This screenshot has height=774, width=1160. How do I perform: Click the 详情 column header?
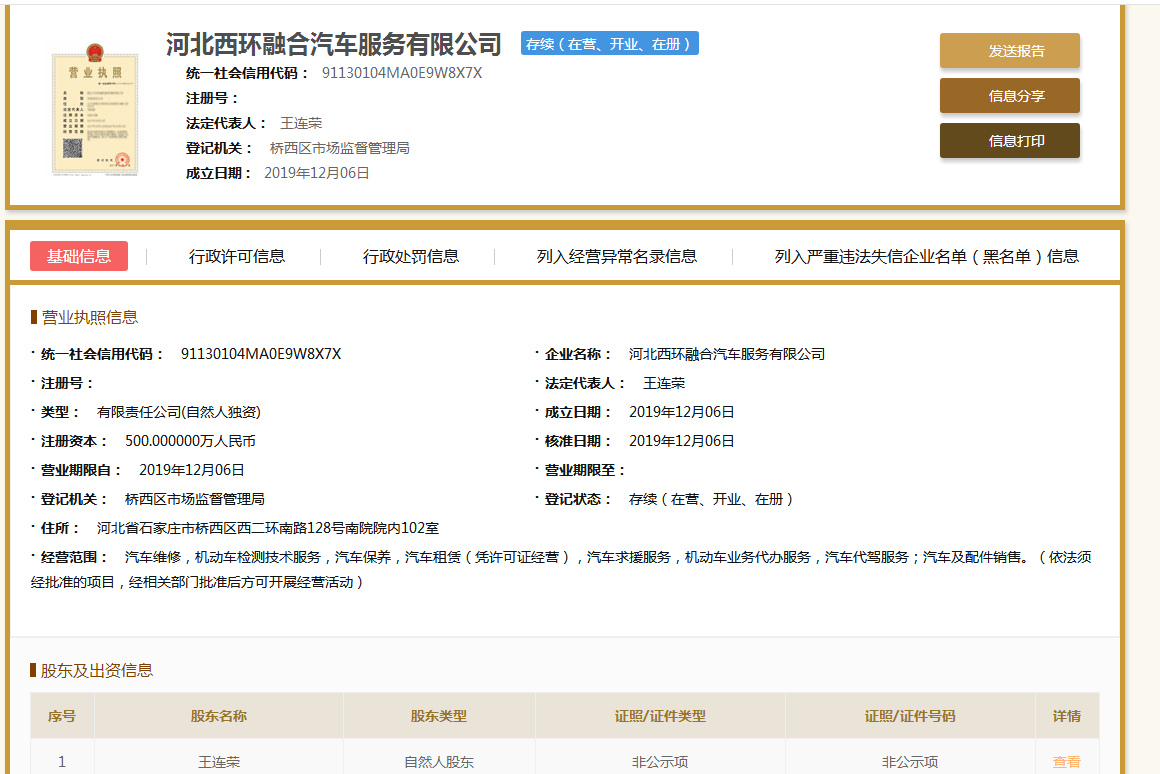(x=1067, y=716)
